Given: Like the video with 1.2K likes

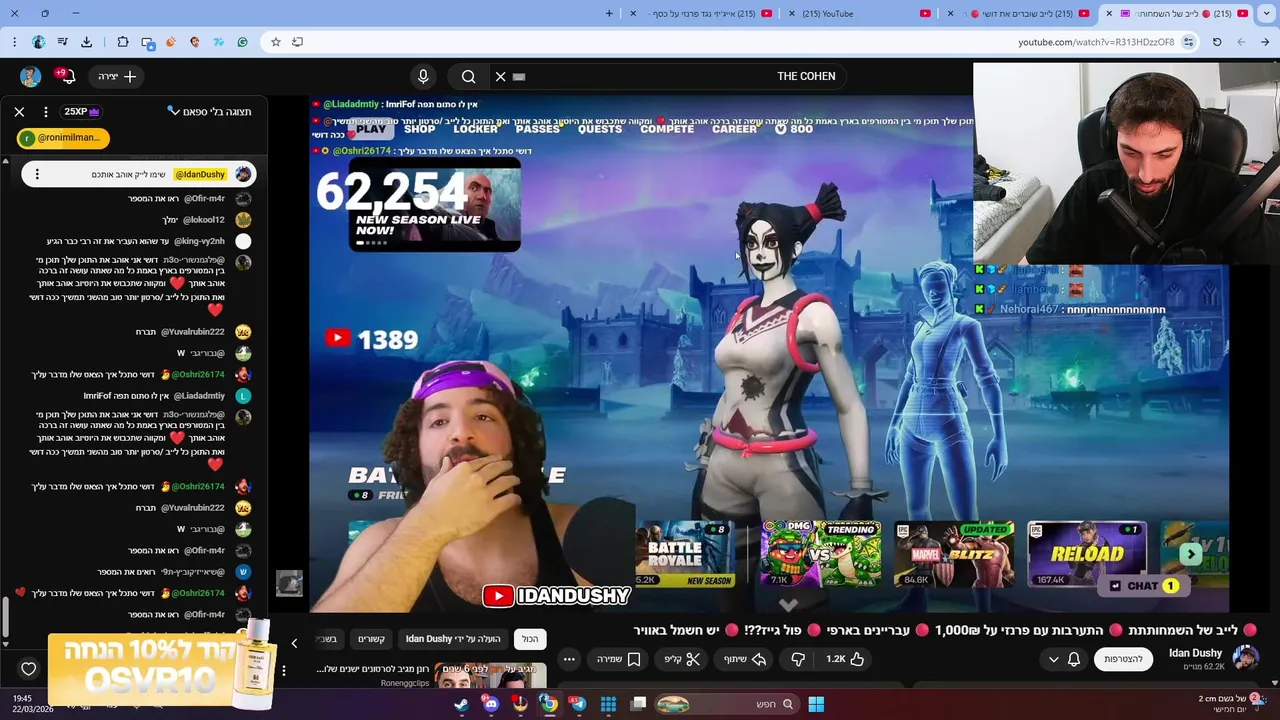Looking at the screenshot, I should point(845,659).
